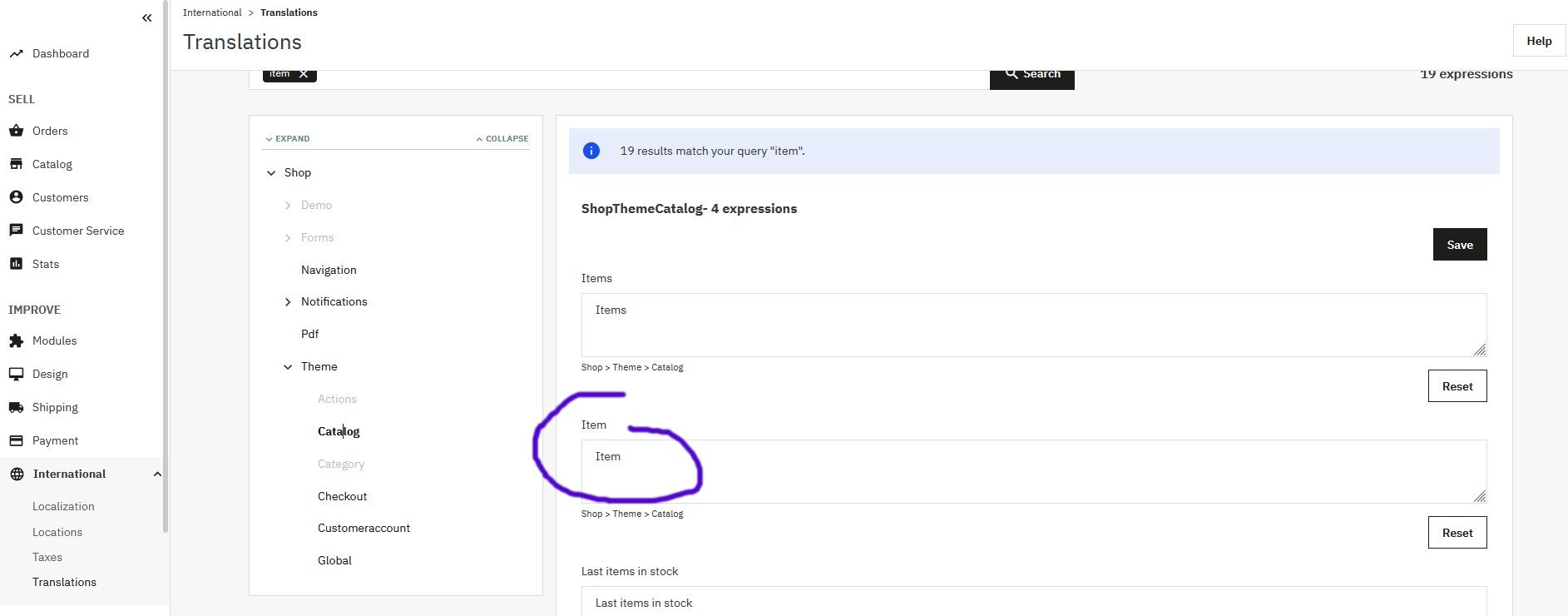Click the 'Last items in stock' text field
Screen dimensions: 1568x616
pos(1034,601)
